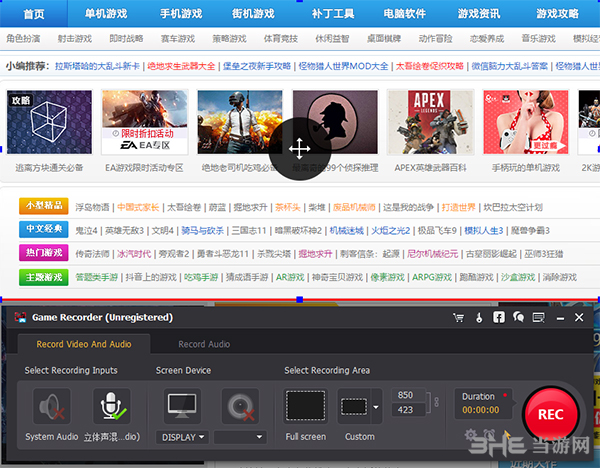Open the PUBG helmet soldier thumbnail
Viewport: 600px width, 468px height.
coord(240,122)
